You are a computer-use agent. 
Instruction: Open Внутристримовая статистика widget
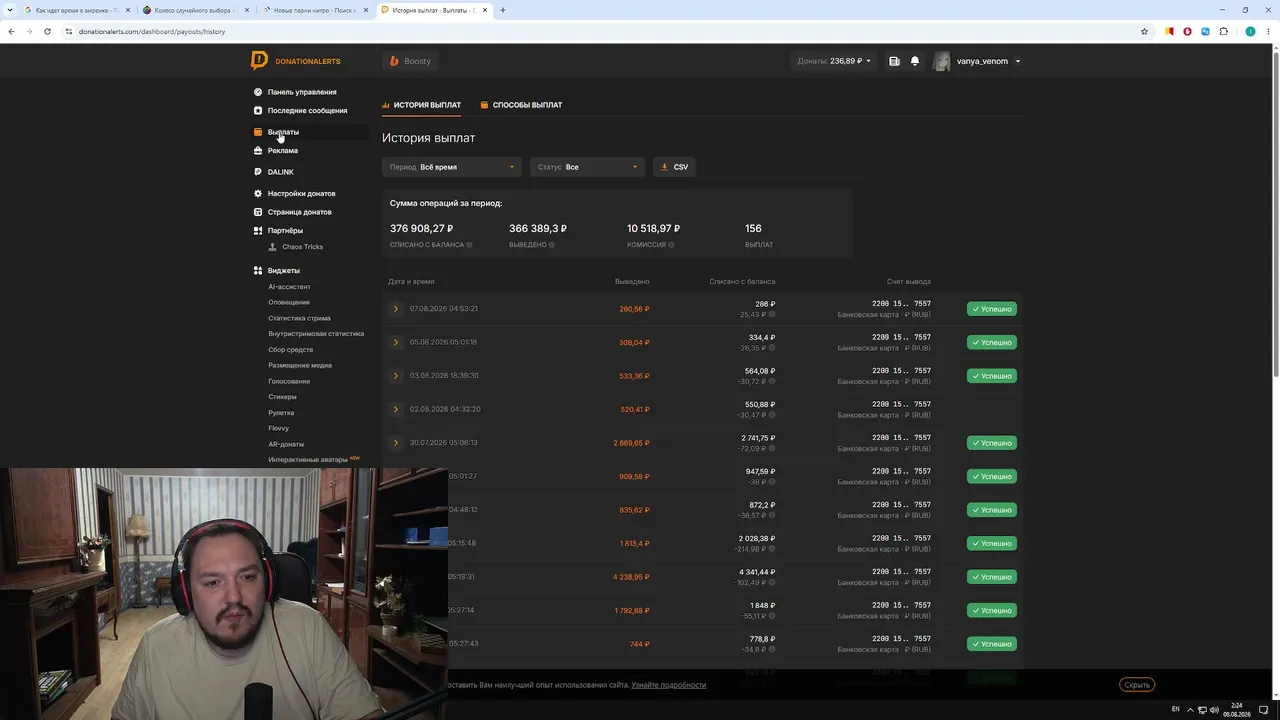pyautogui.click(x=316, y=334)
